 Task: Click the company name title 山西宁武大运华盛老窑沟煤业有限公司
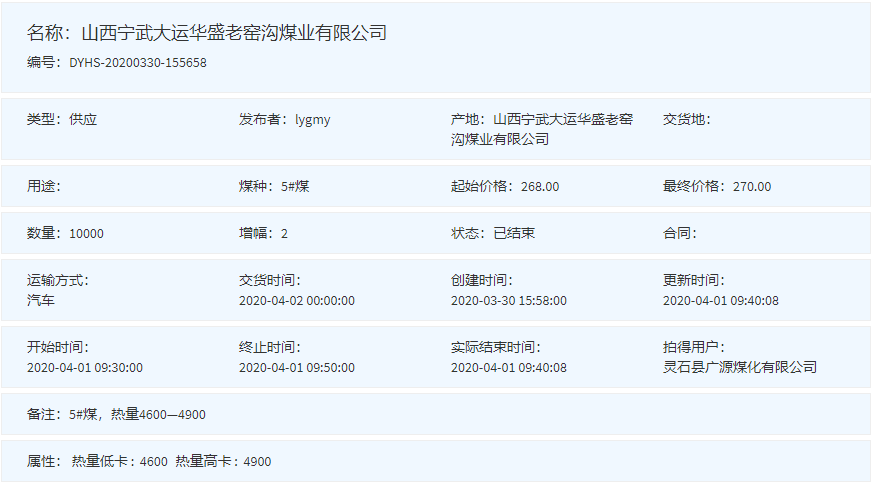point(234,33)
